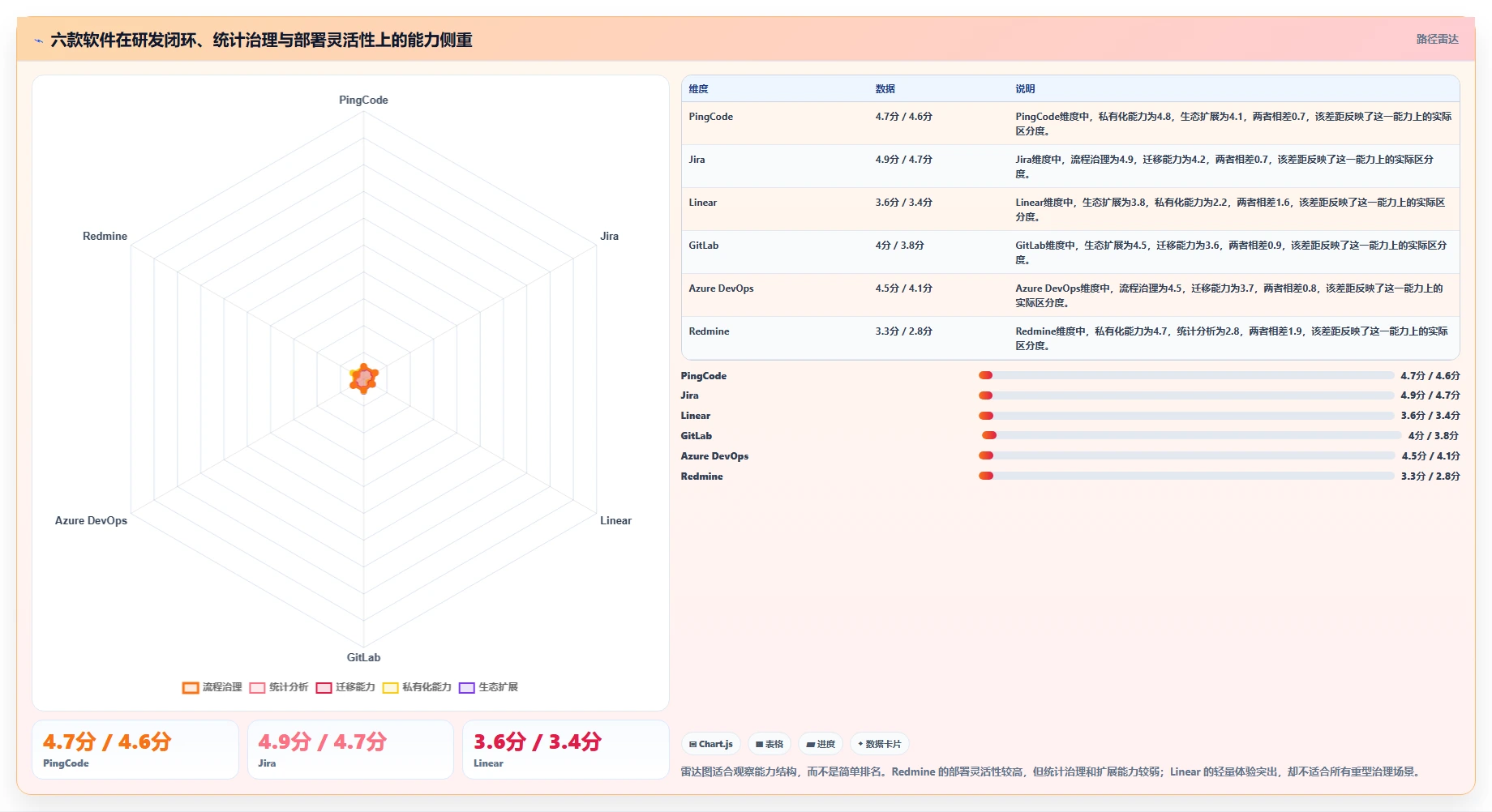Click the Jira radar axis label
This screenshot has width=1492, height=812.
click(x=609, y=236)
